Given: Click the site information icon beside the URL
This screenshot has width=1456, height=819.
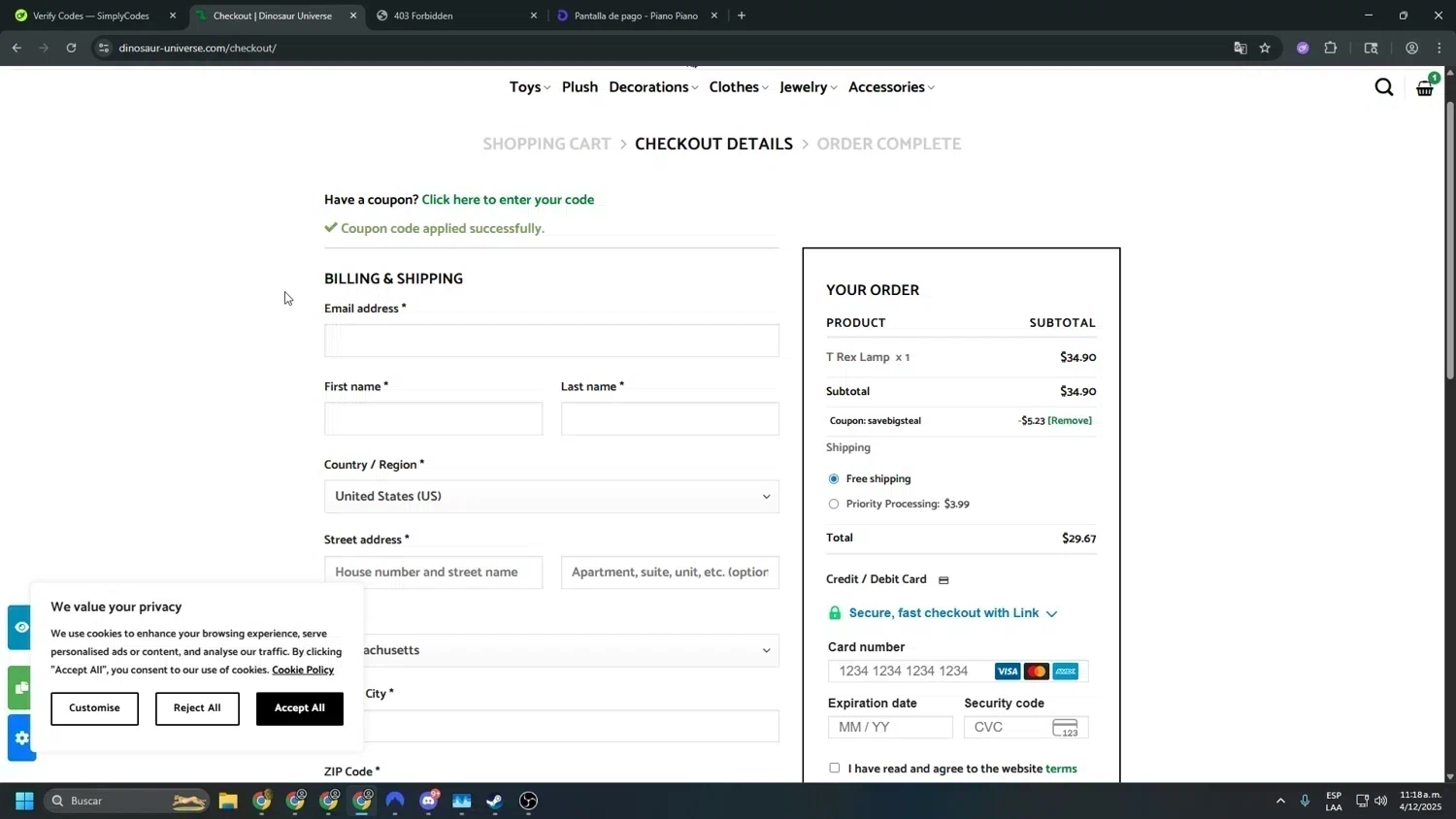Looking at the screenshot, I should click(x=104, y=48).
